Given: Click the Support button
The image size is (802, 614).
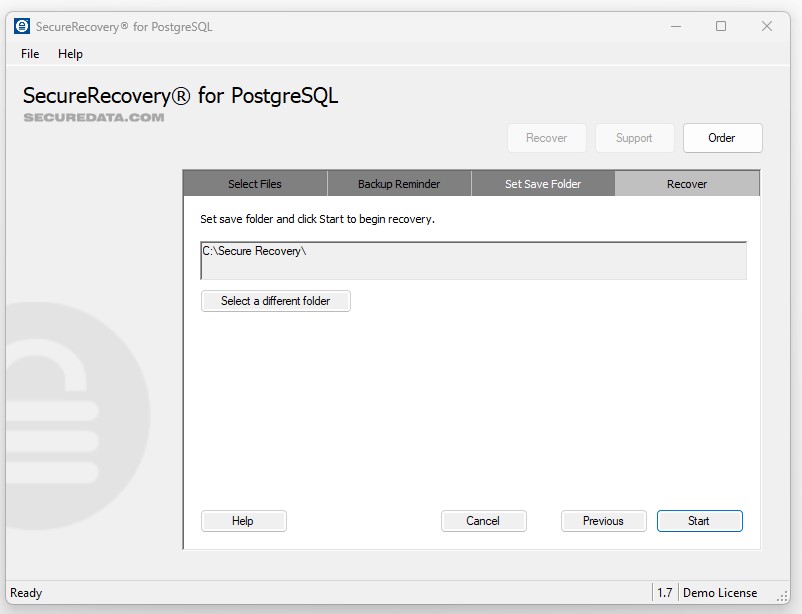Looking at the screenshot, I should (634, 138).
